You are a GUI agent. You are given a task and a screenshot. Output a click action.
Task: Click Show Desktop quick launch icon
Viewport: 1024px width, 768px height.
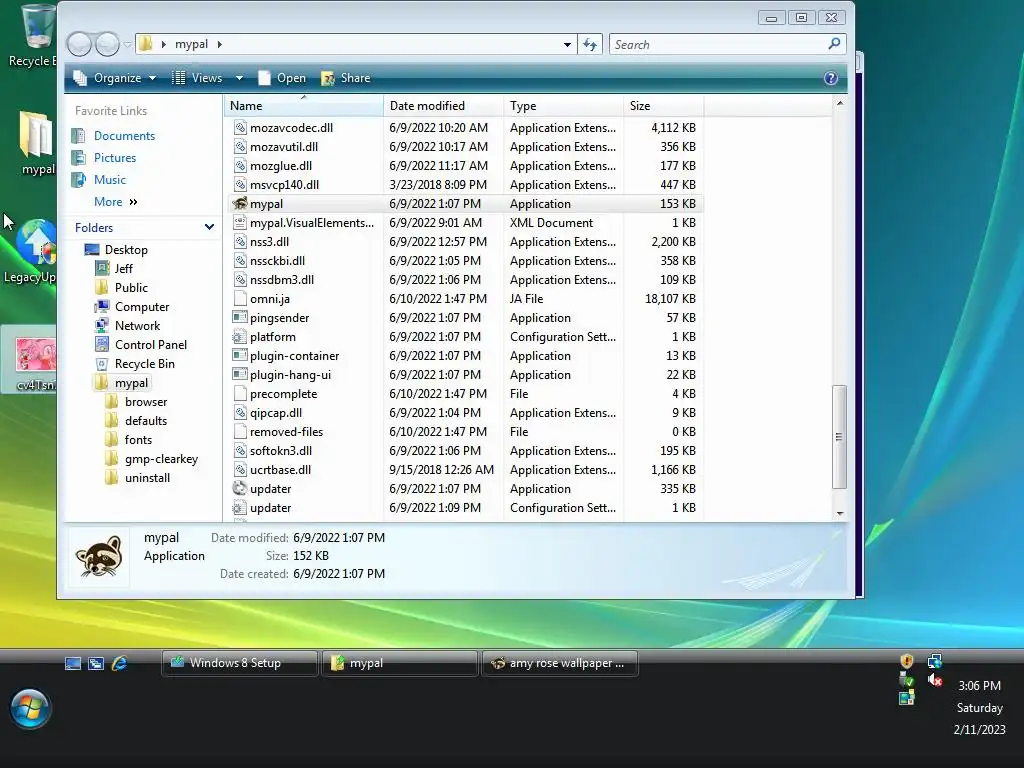73,664
